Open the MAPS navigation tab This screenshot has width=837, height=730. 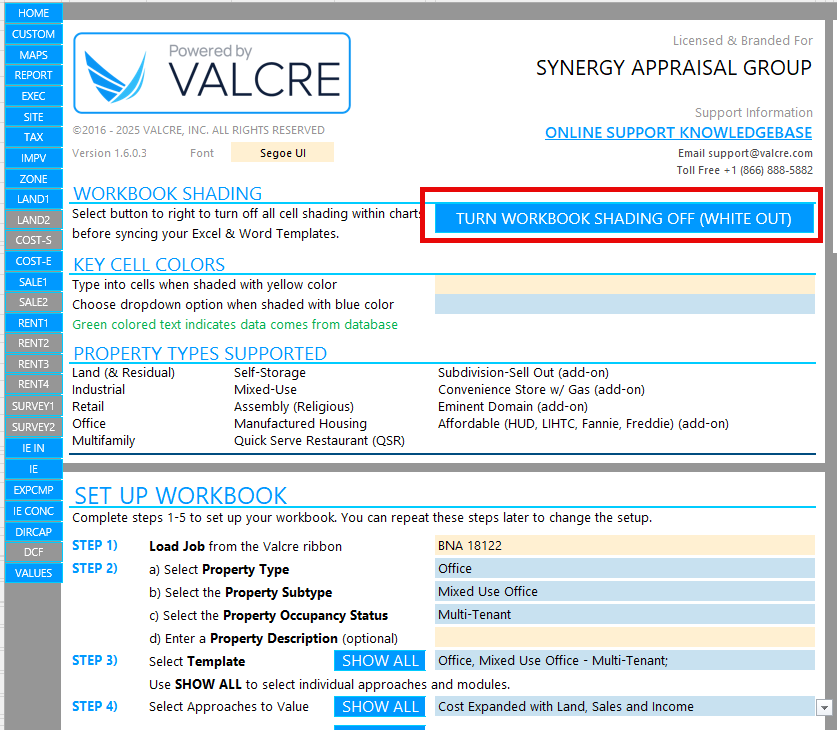tap(34, 55)
